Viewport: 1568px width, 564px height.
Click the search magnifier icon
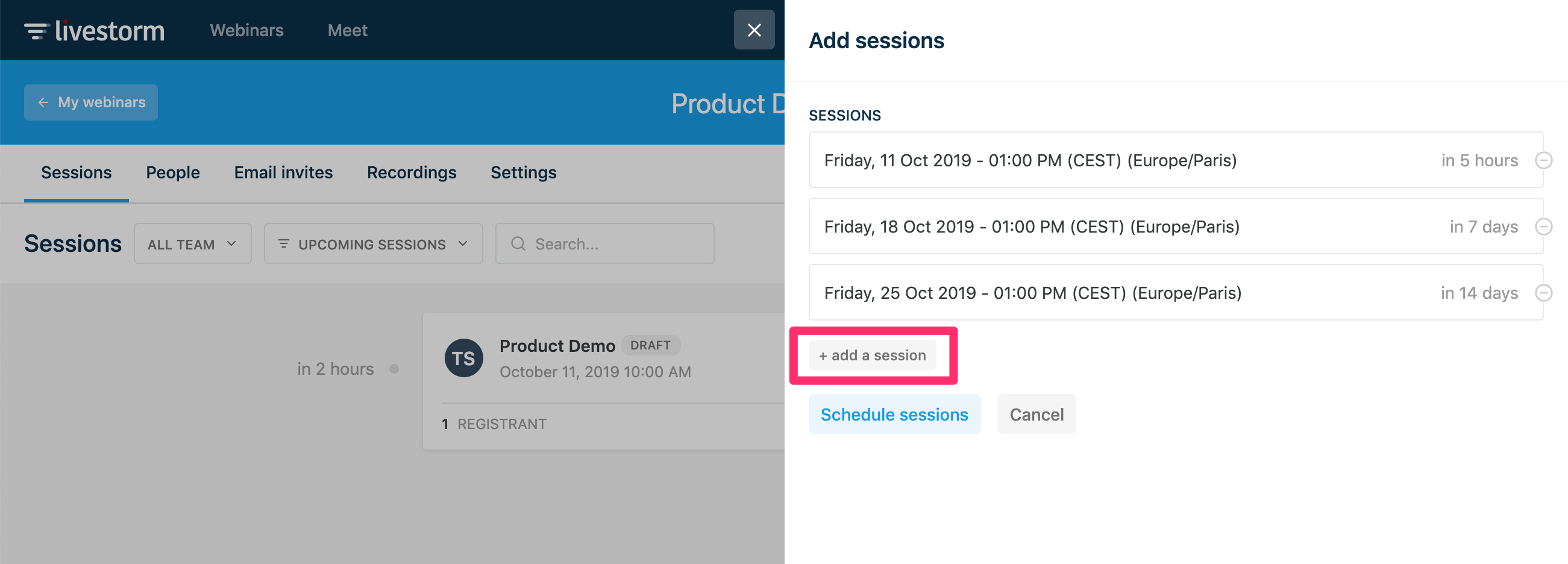pos(518,244)
